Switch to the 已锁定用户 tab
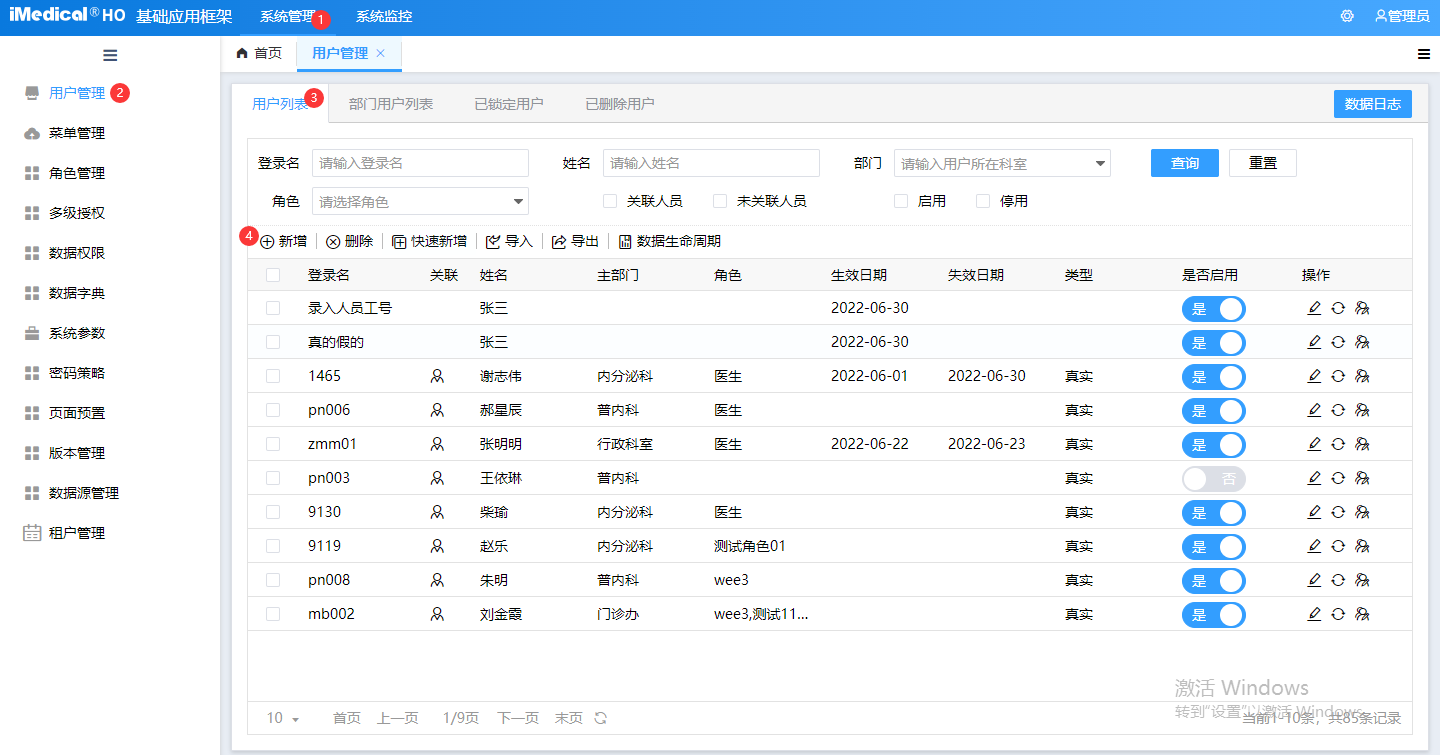 [x=509, y=104]
